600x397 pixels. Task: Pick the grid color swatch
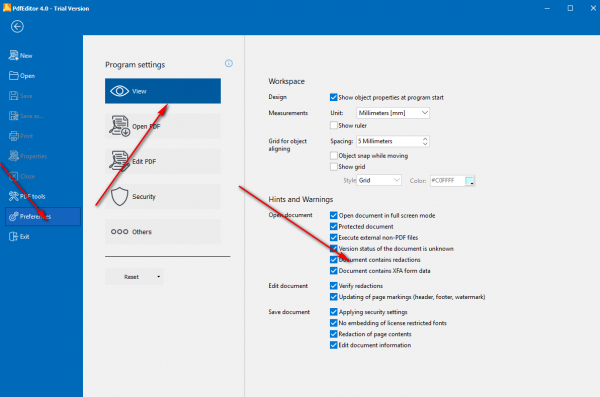point(470,181)
